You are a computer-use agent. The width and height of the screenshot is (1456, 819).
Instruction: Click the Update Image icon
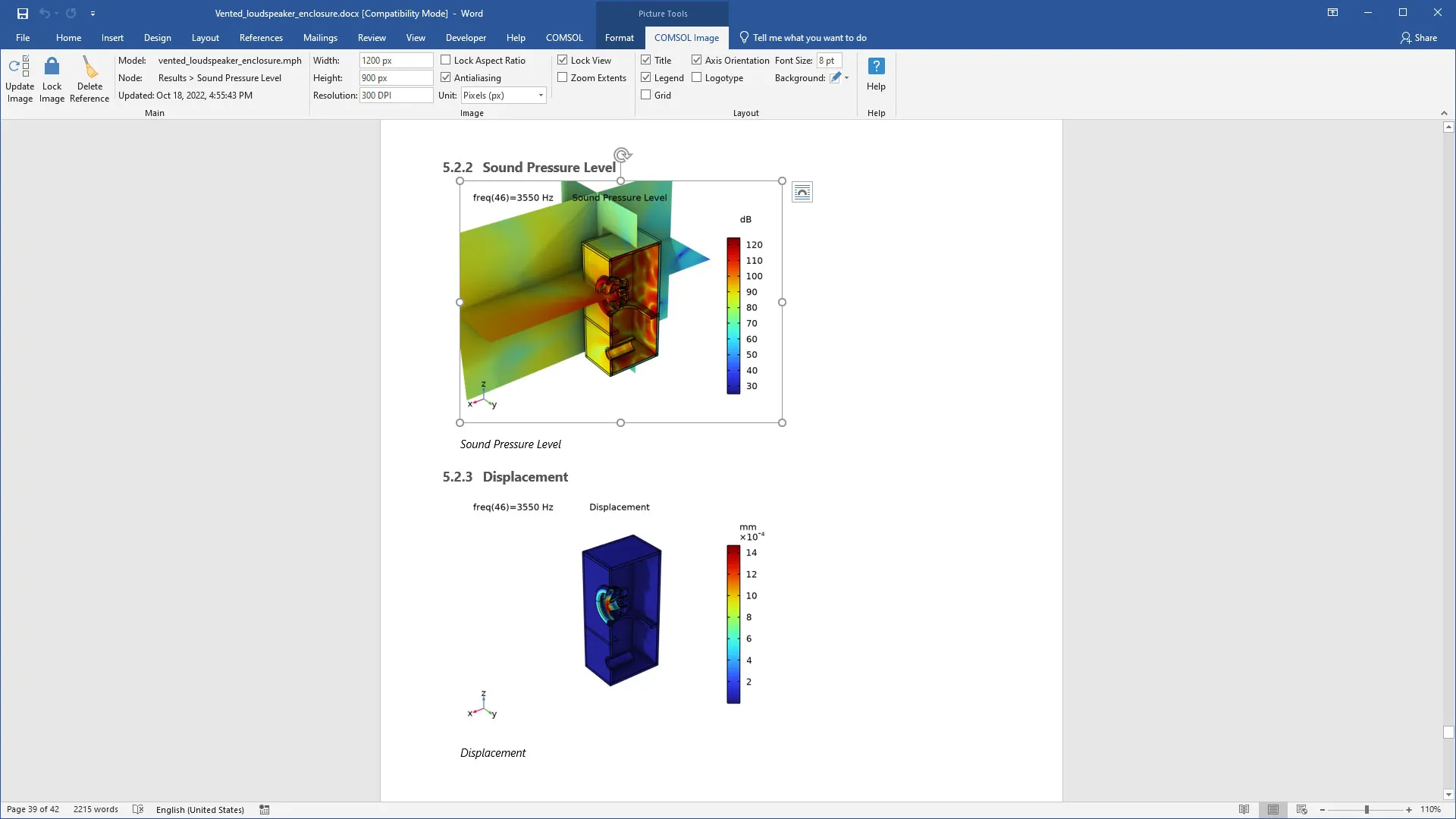click(20, 67)
